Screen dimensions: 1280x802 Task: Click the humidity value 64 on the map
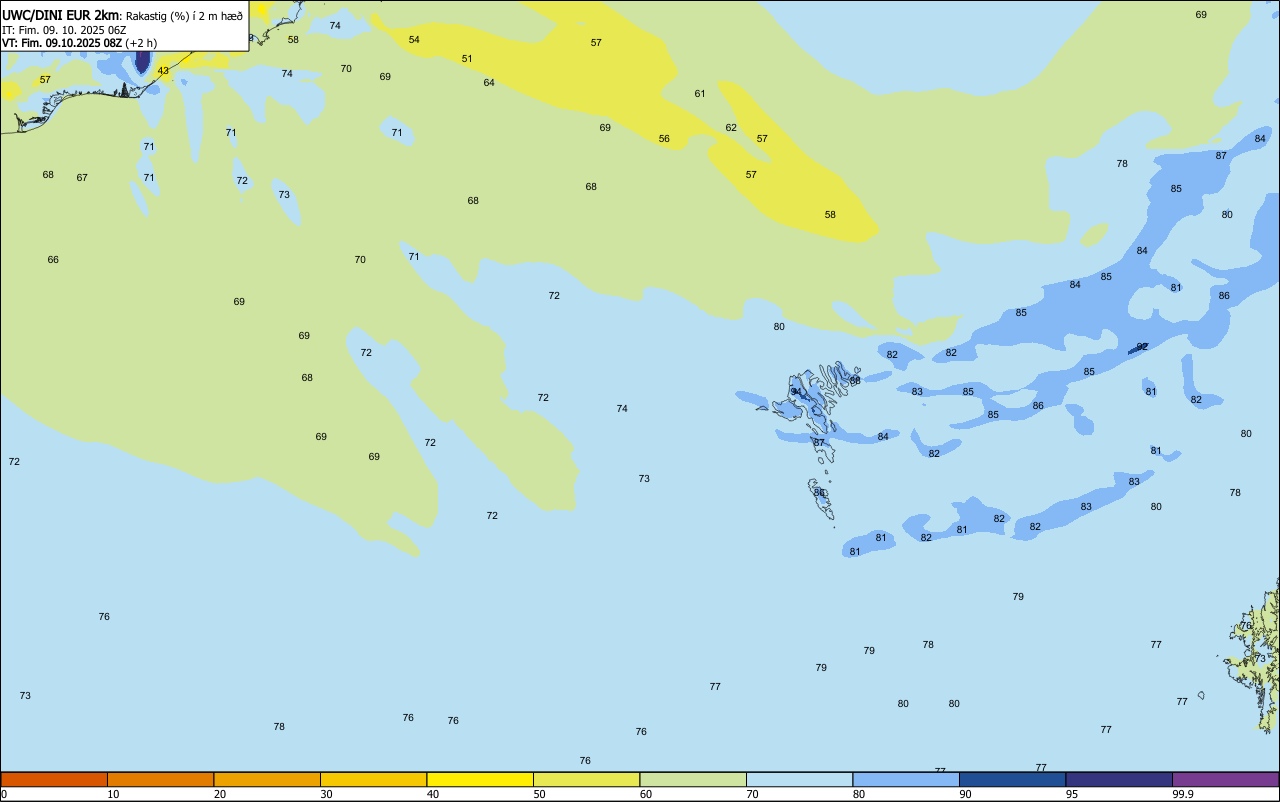(x=489, y=83)
